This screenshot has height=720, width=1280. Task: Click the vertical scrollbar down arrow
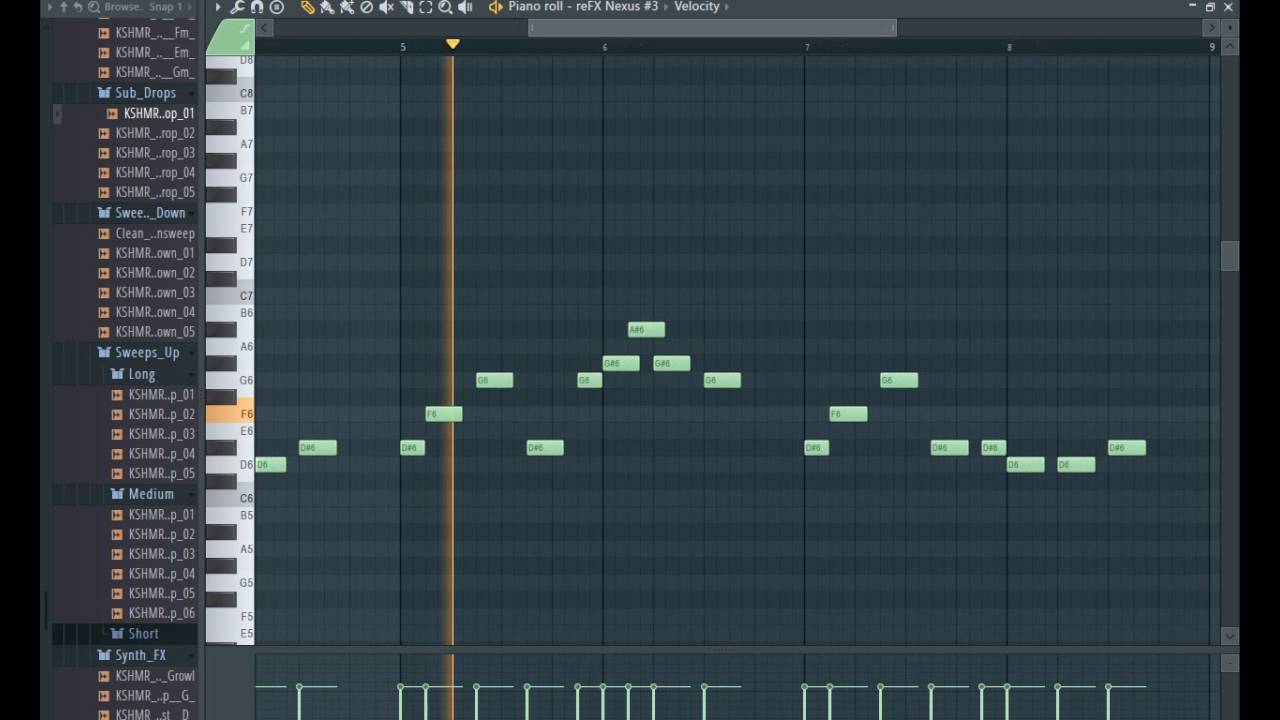(1230, 636)
